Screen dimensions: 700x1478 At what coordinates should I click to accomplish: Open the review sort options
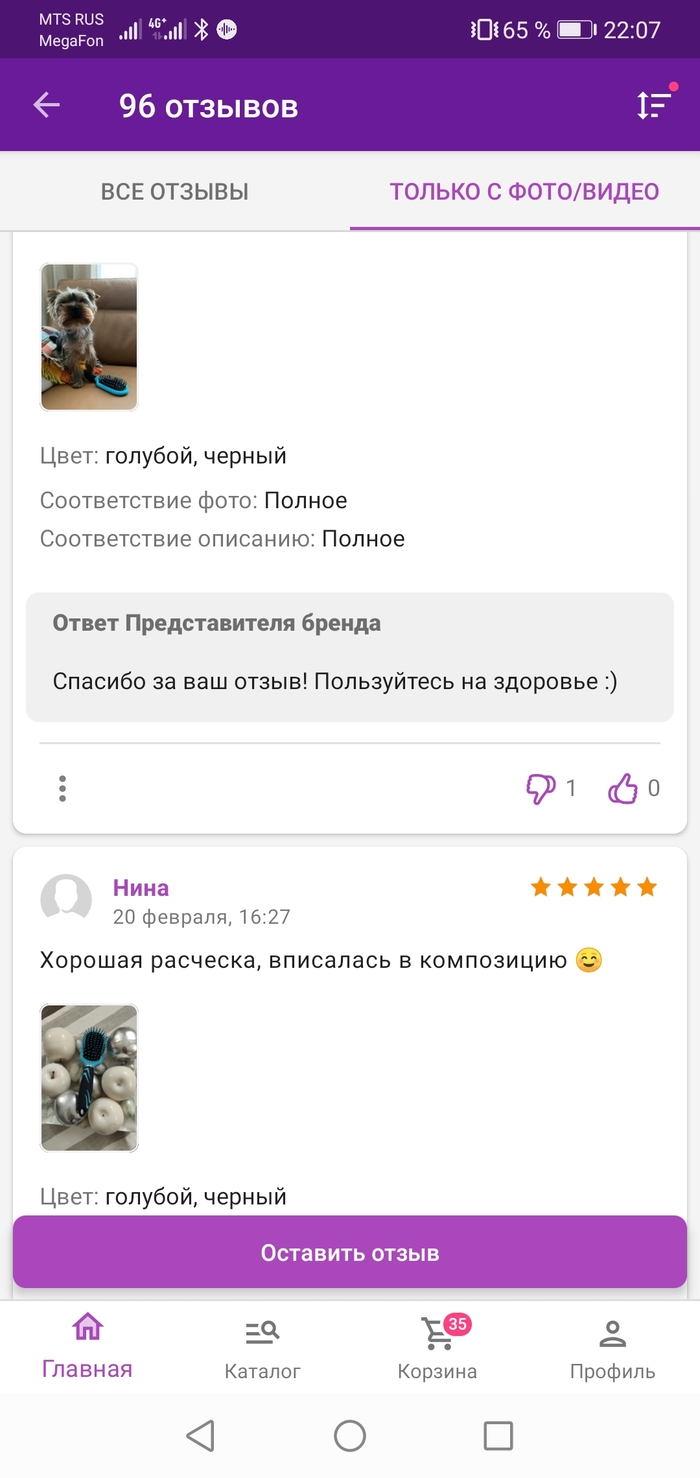pos(654,105)
